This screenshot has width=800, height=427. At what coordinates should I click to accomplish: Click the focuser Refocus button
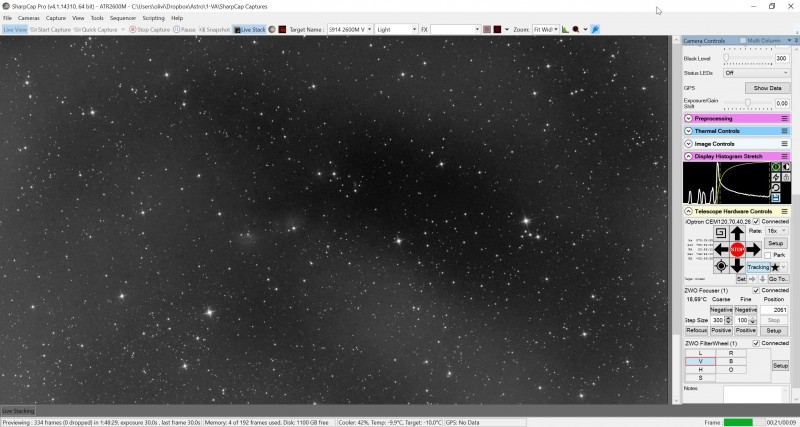pyautogui.click(x=696, y=331)
